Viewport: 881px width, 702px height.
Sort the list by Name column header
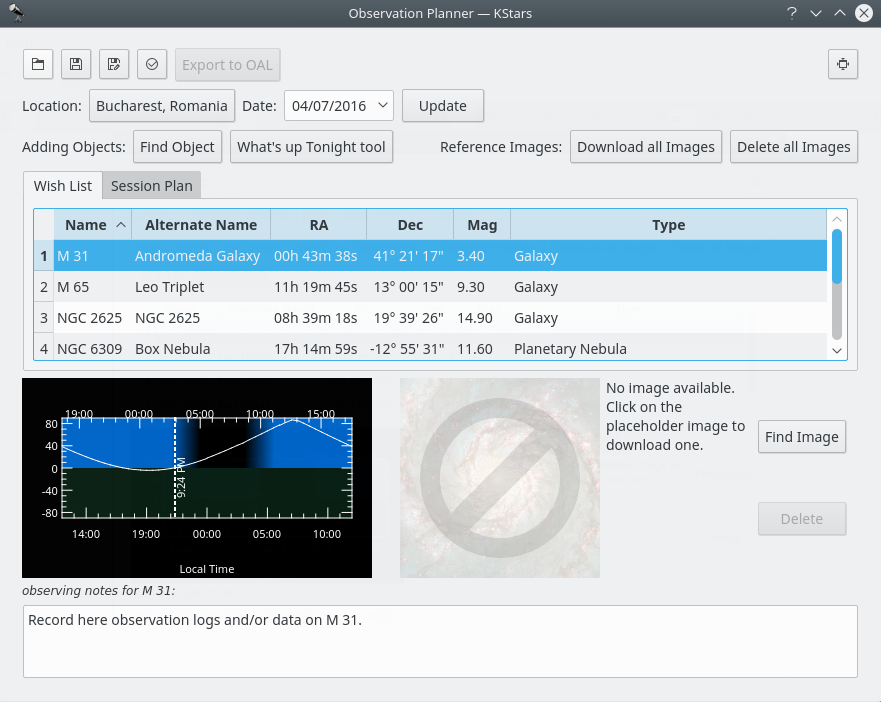tap(92, 225)
